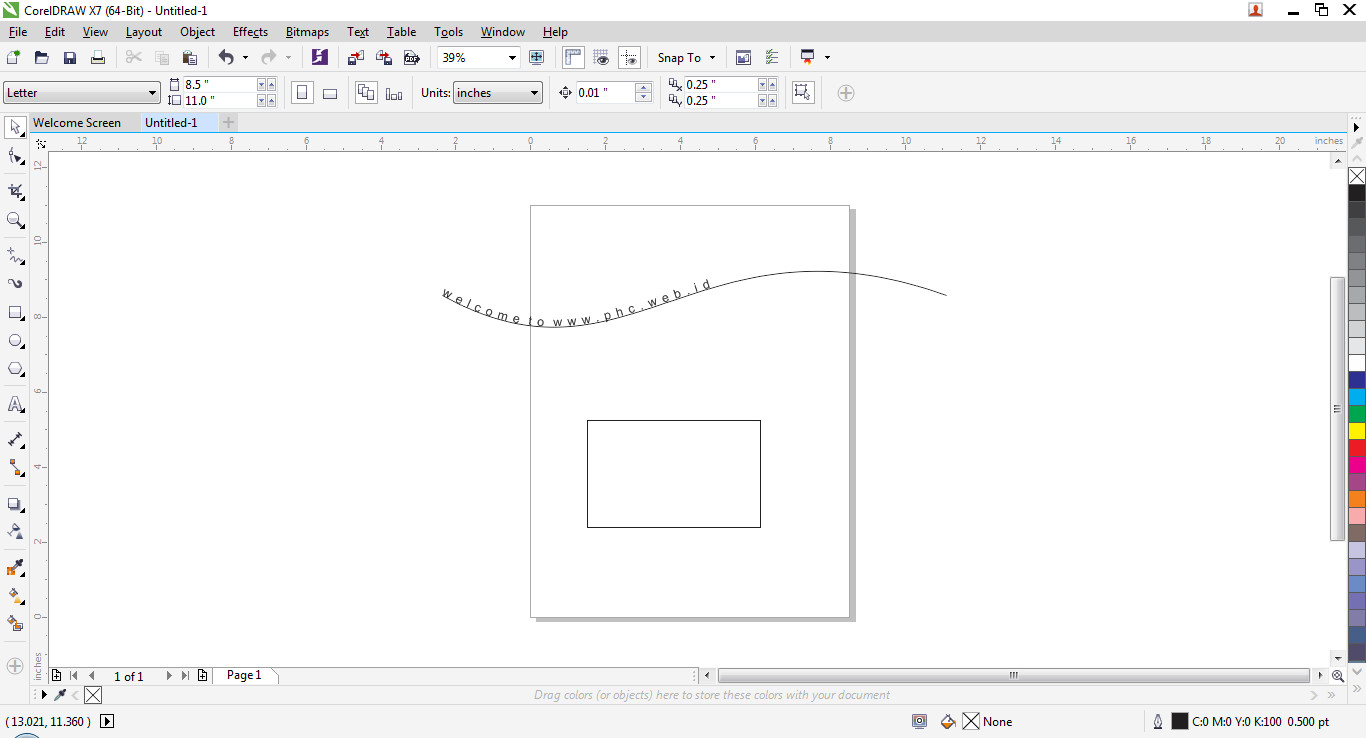Screen dimensions: 1366x738
Task: Open the Search Content (Corel Connect) icon
Action: pyautogui.click(x=319, y=58)
